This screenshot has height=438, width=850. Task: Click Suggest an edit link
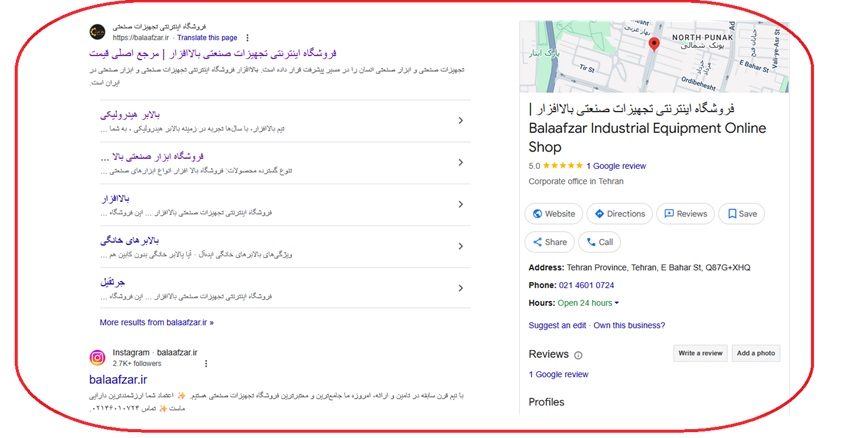click(557, 325)
